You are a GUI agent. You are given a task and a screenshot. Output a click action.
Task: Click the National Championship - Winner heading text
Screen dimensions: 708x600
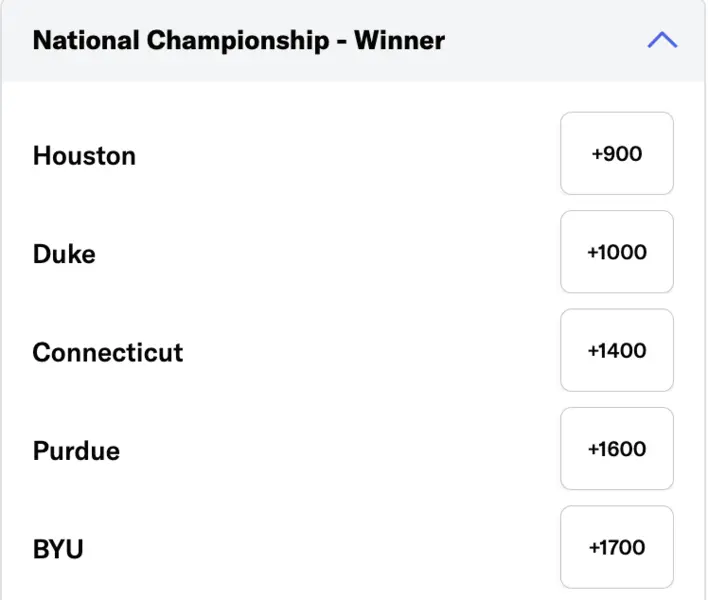pos(238,41)
